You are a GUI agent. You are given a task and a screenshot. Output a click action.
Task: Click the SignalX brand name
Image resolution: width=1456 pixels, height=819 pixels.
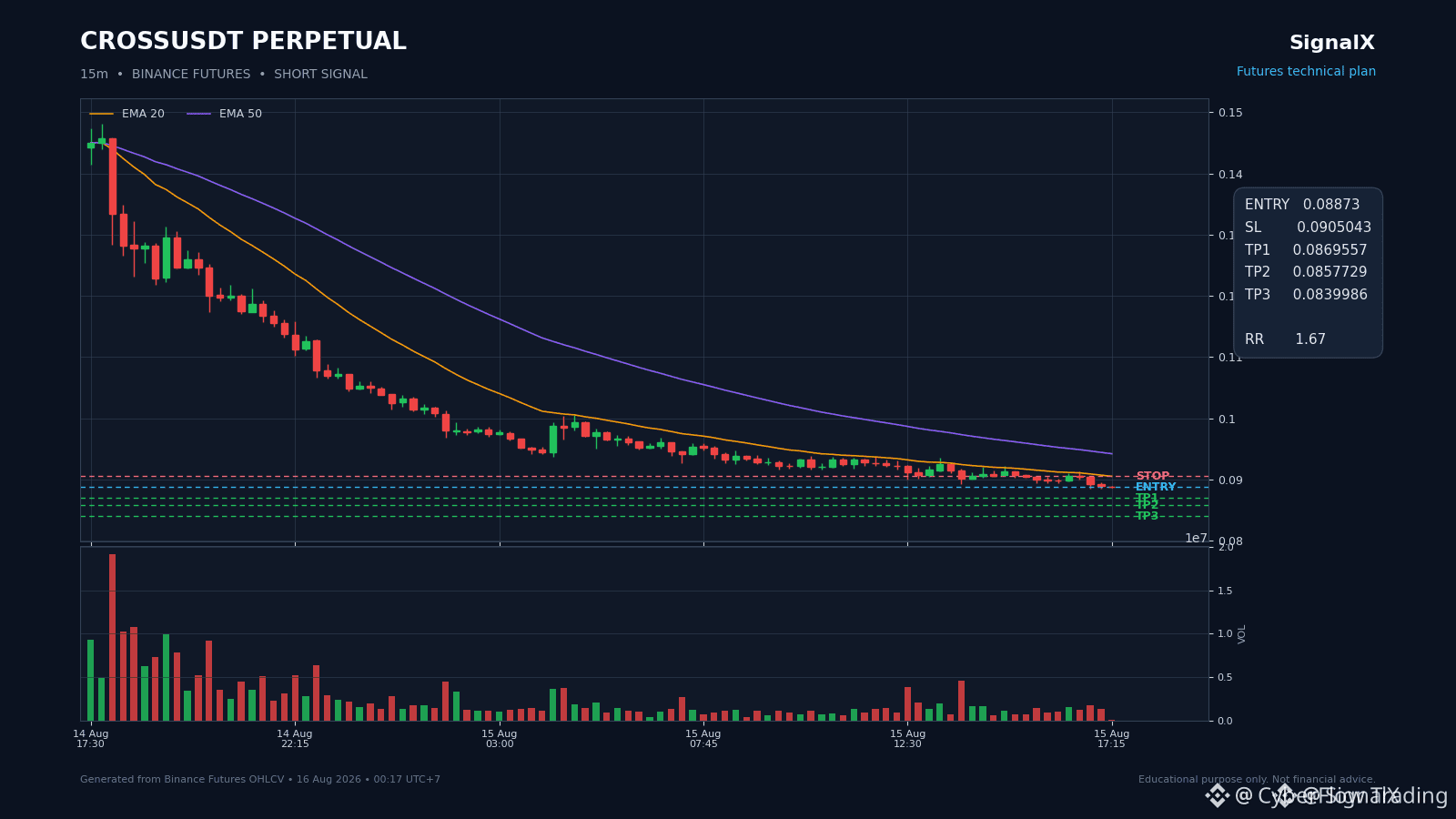coord(1332,43)
